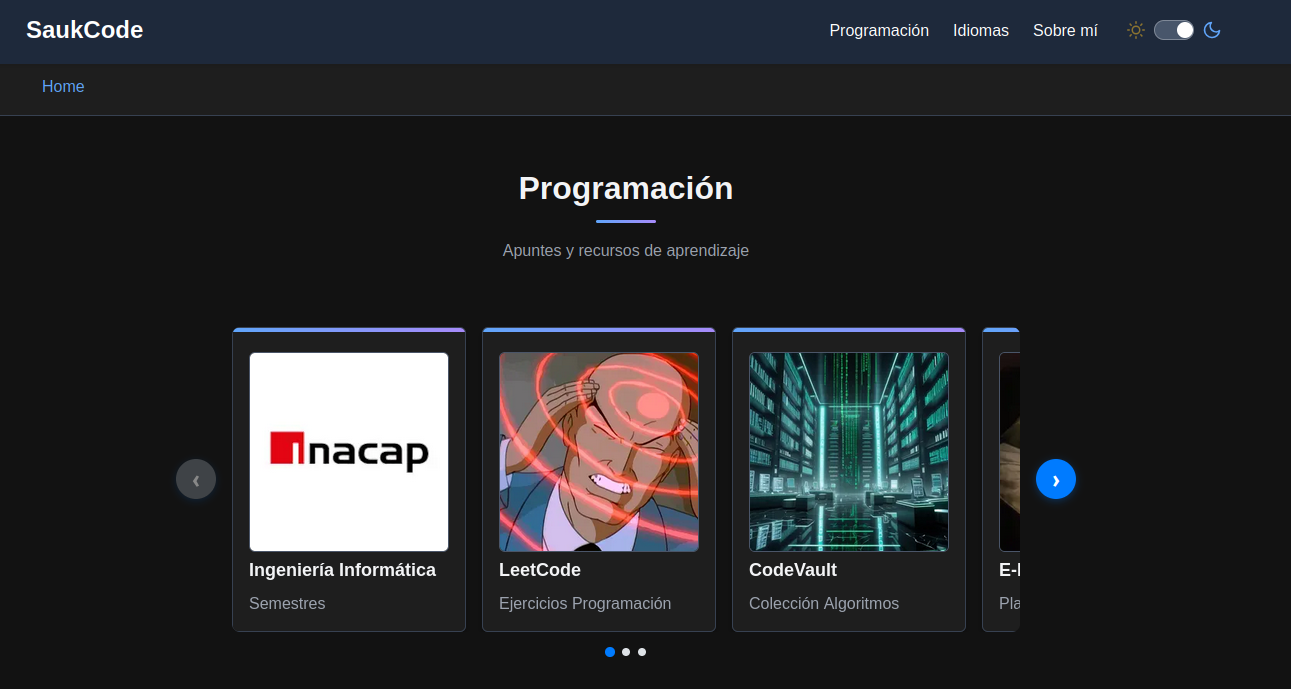Open the LeetCode brain meme image
This screenshot has width=1291, height=689.
(x=599, y=451)
